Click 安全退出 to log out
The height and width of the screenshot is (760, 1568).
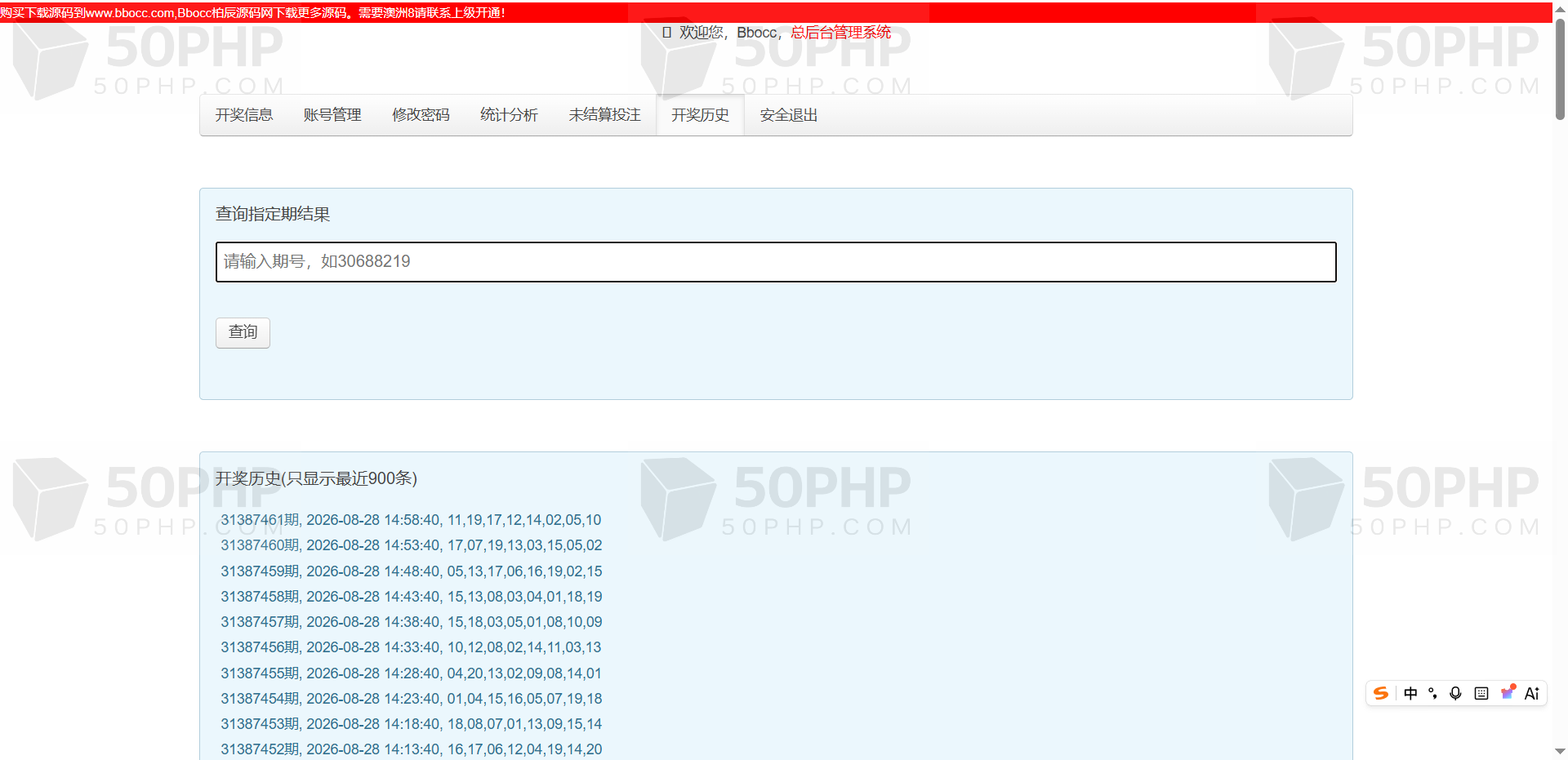[789, 115]
